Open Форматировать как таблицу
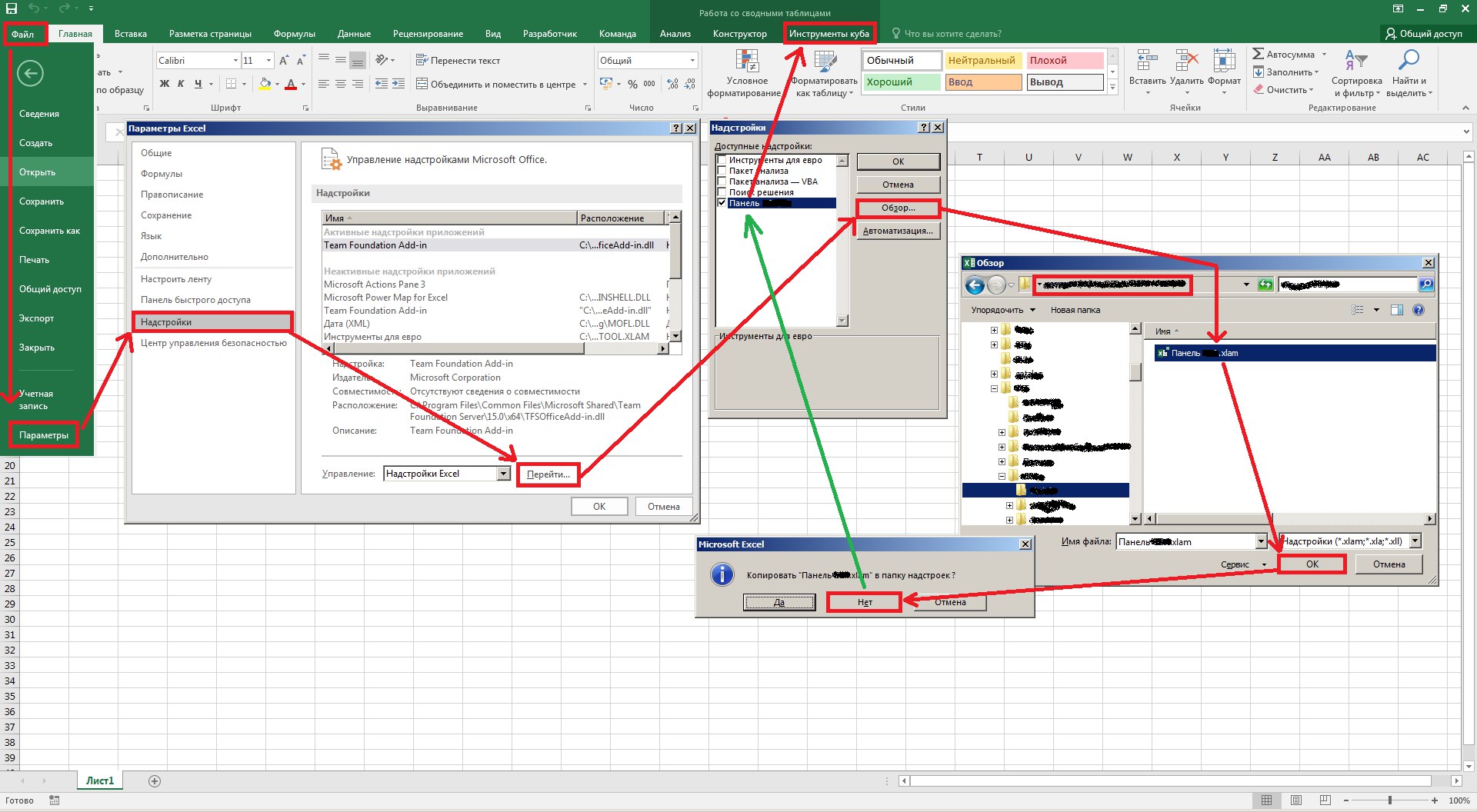 [x=825, y=74]
